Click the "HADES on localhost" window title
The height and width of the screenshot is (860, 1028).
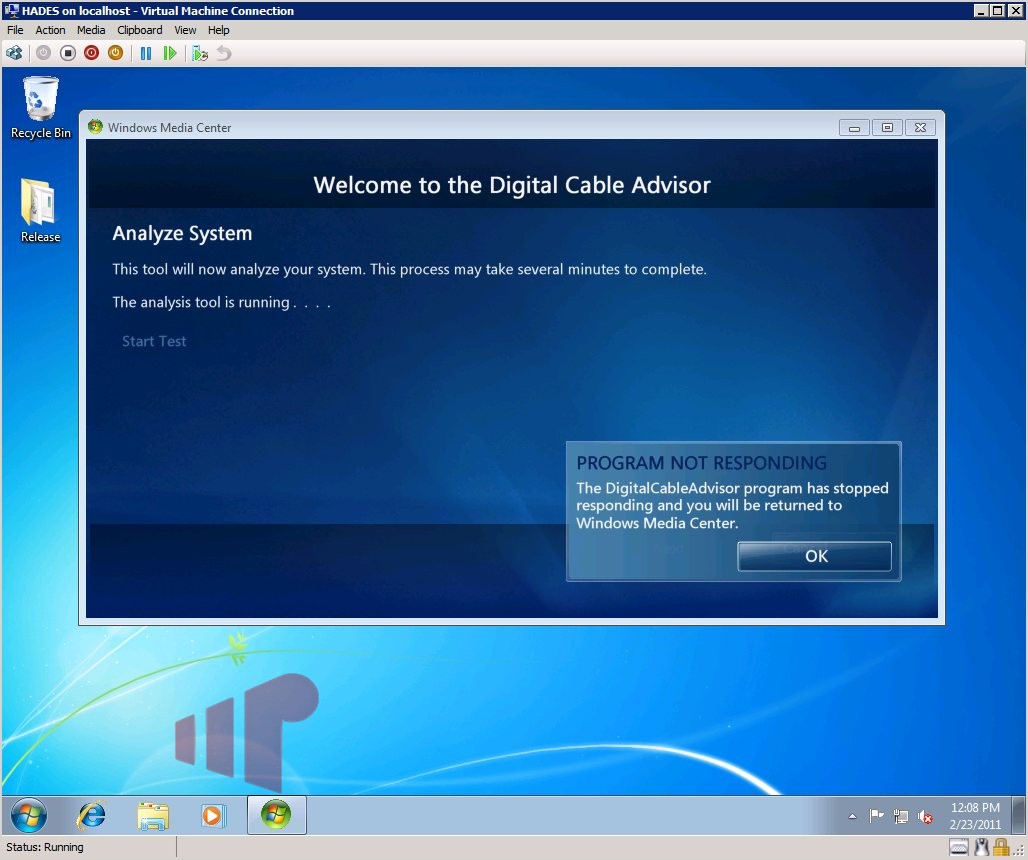click(158, 10)
